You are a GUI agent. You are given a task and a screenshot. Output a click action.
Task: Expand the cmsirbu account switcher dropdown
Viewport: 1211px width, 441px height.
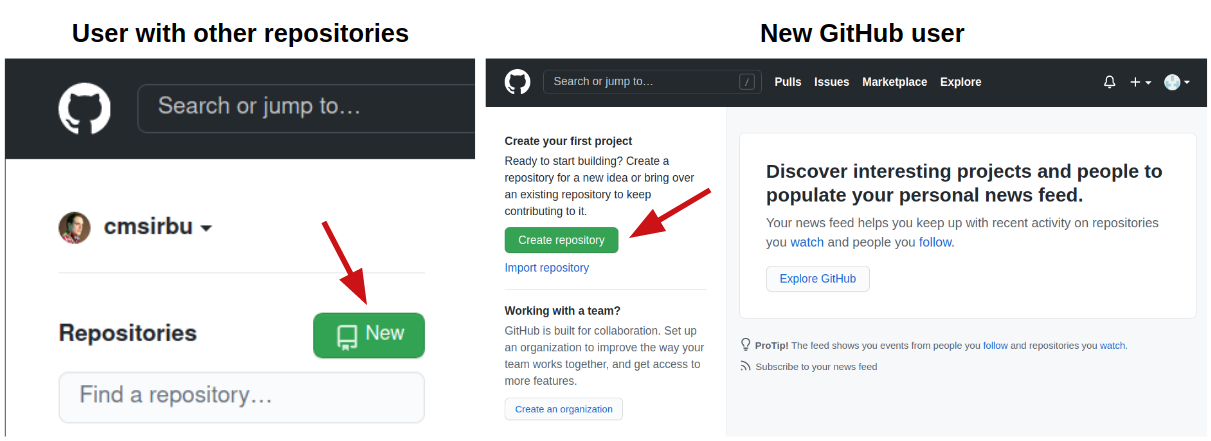point(206,228)
